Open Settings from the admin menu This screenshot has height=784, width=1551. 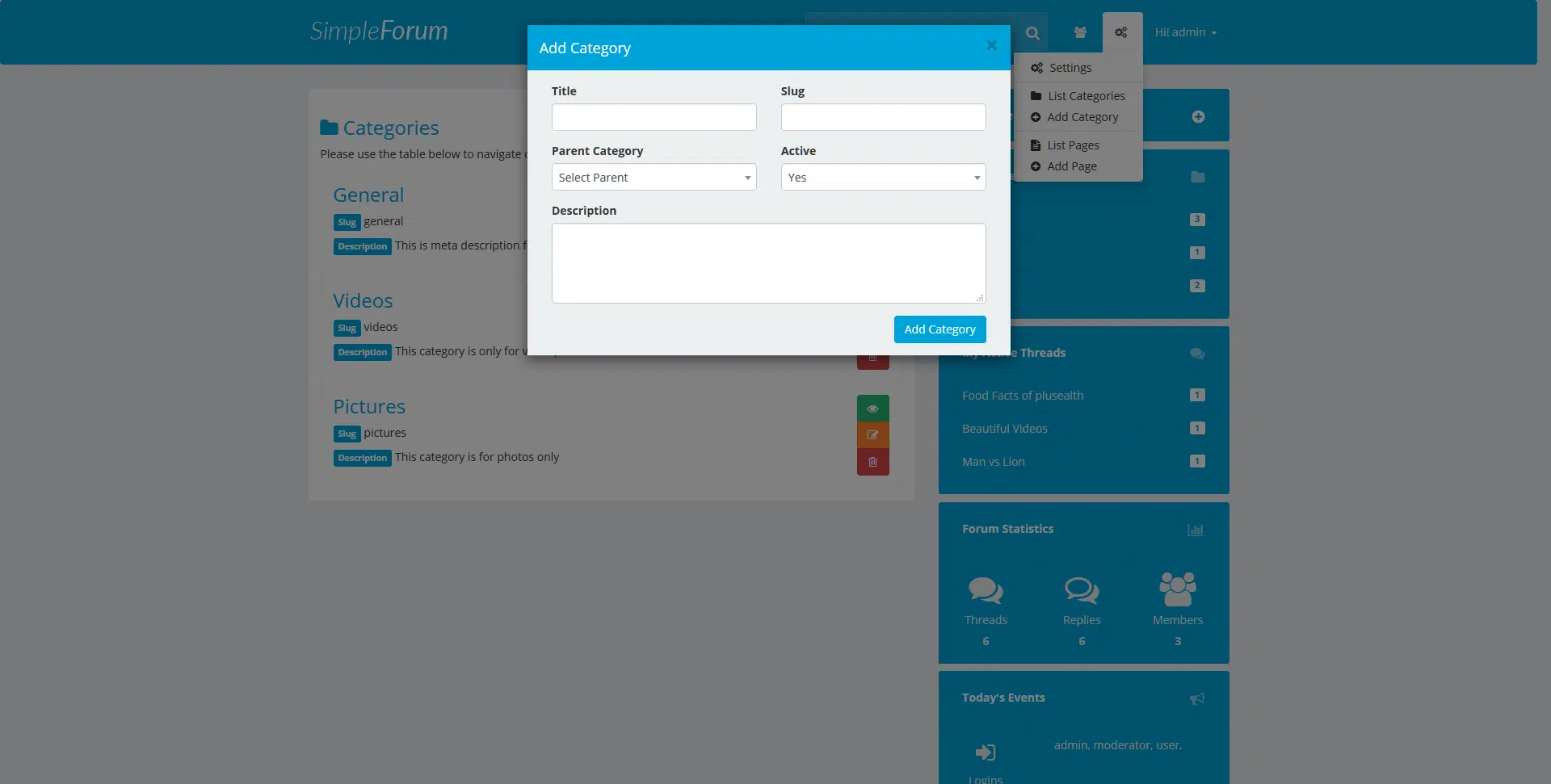(x=1070, y=68)
